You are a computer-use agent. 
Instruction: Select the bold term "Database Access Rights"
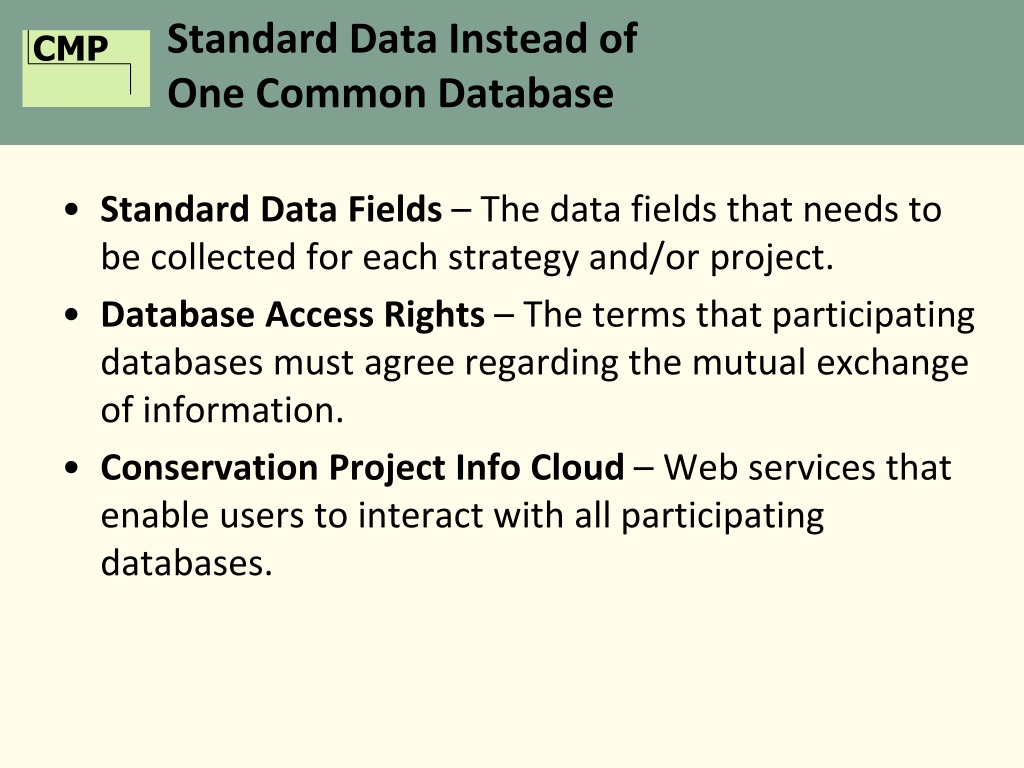292,315
